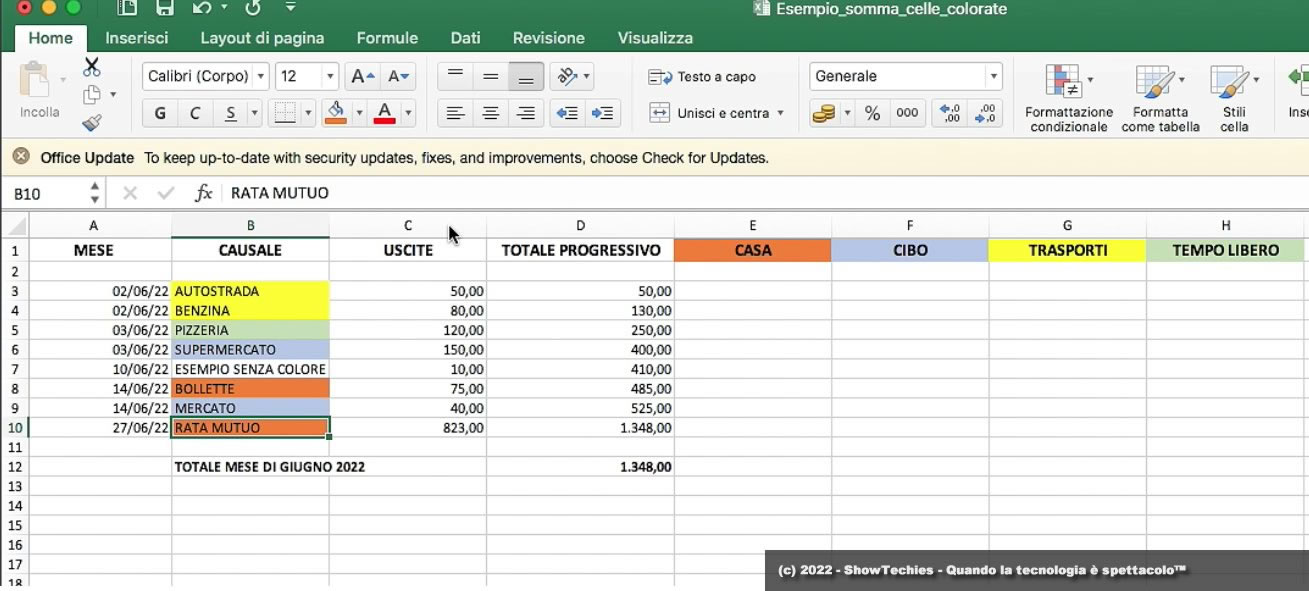Click the decrease decimal places icon
Viewport: 1309px width, 591px height.
pos(985,113)
